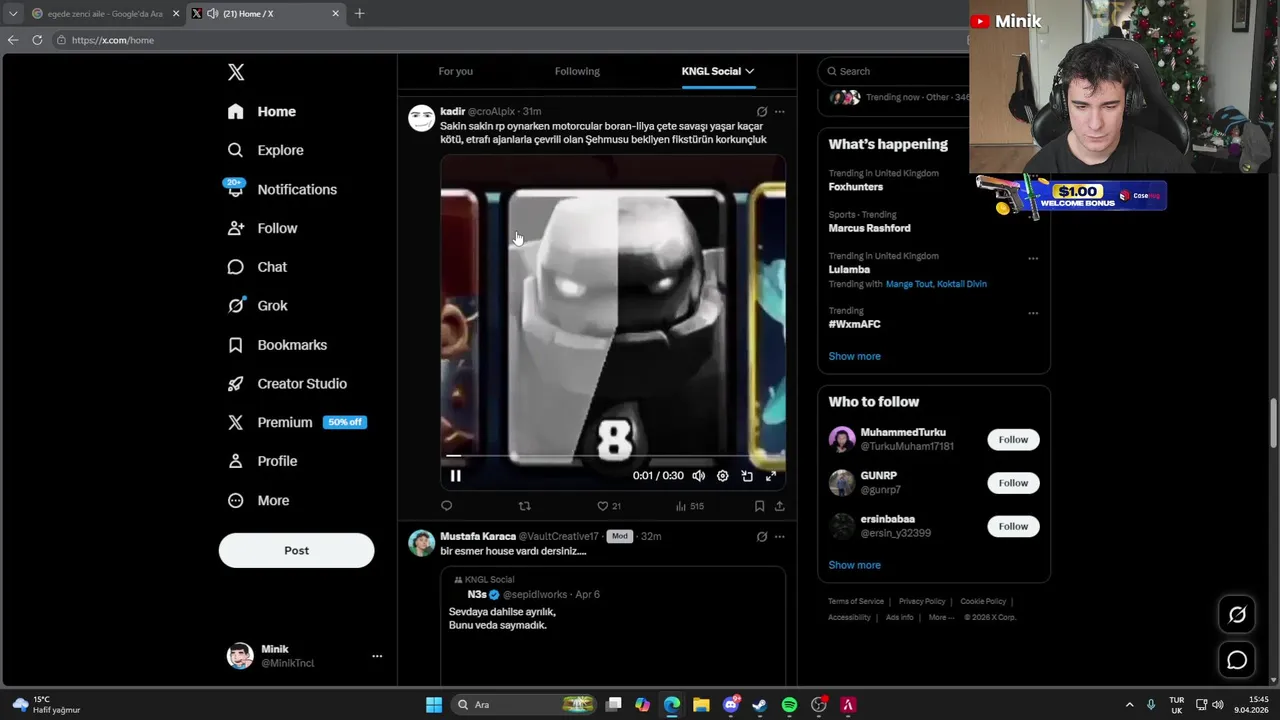Viewport: 1280px width, 720px height.
Task: Click the Post button
Action: point(296,550)
